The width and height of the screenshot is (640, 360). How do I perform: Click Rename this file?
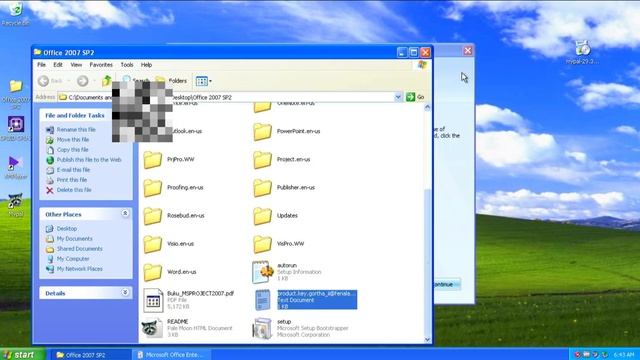(x=71, y=129)
